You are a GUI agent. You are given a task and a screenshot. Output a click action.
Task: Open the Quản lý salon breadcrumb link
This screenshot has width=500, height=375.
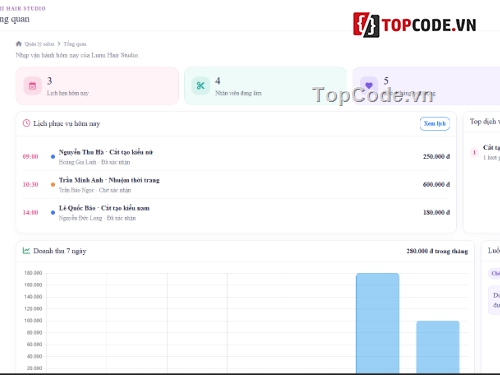39,44
